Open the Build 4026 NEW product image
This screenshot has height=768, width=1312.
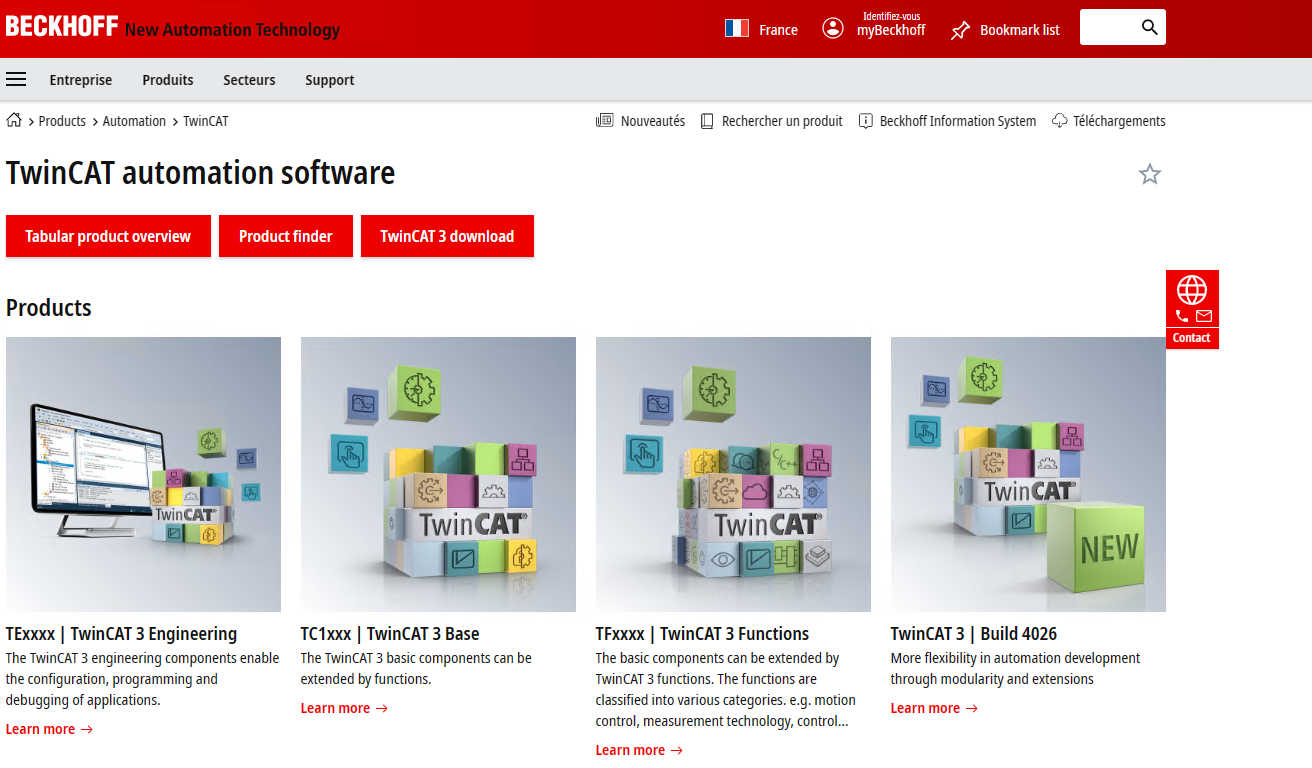(x=1028, y=474)
